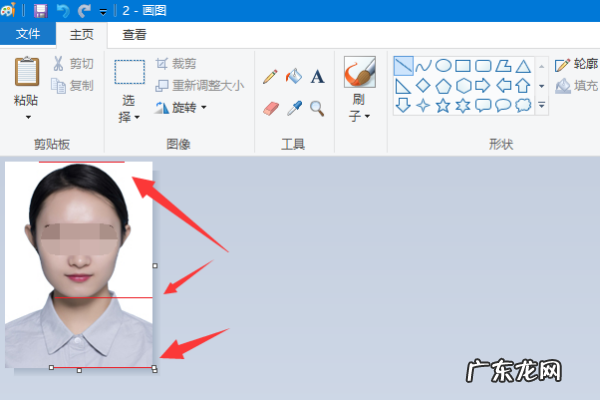The width and height of the screenshot is (600, 400).
Task: Open the 文件 file menu
Action: (x=28, y=35)
